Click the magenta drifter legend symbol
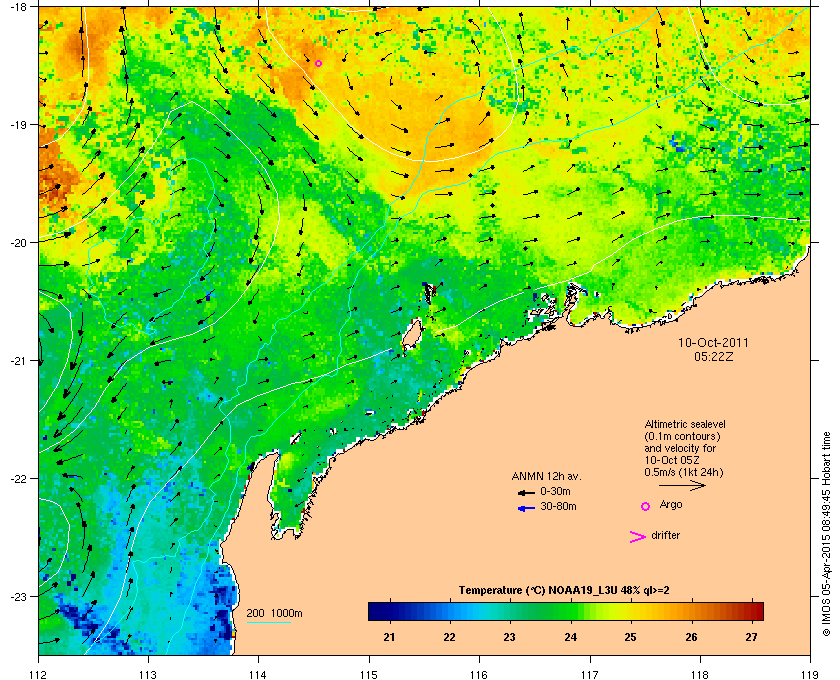840x680 pixels. point(638,537)
